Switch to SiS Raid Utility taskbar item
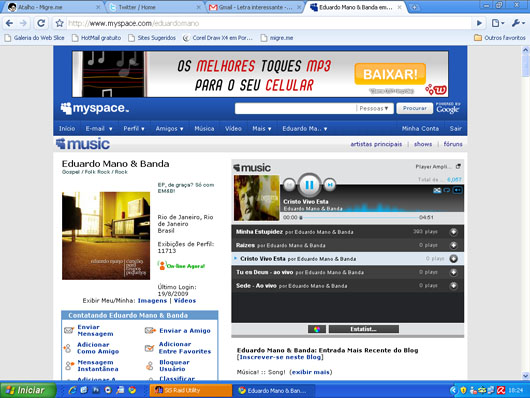Image resolution: width=530 pixels, height=398 pixels. [191, 391]
